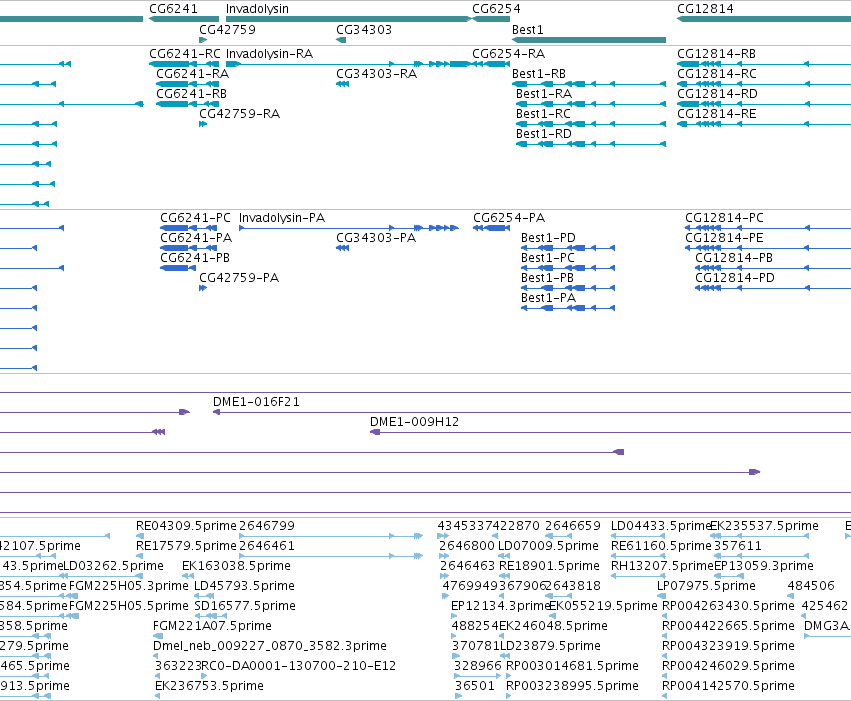Click protein CG12814-PD label
This screenshot has width=851, height=701.
coord(735,278)
